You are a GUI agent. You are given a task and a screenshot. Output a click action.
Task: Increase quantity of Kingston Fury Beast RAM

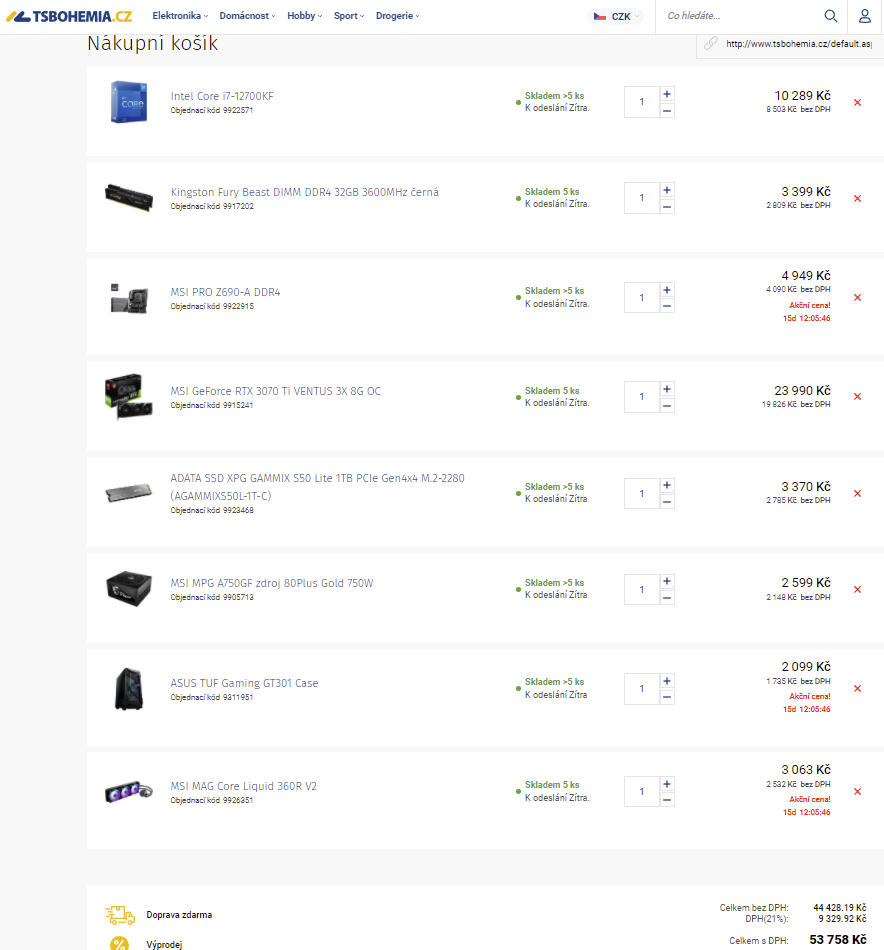(666, 190)
